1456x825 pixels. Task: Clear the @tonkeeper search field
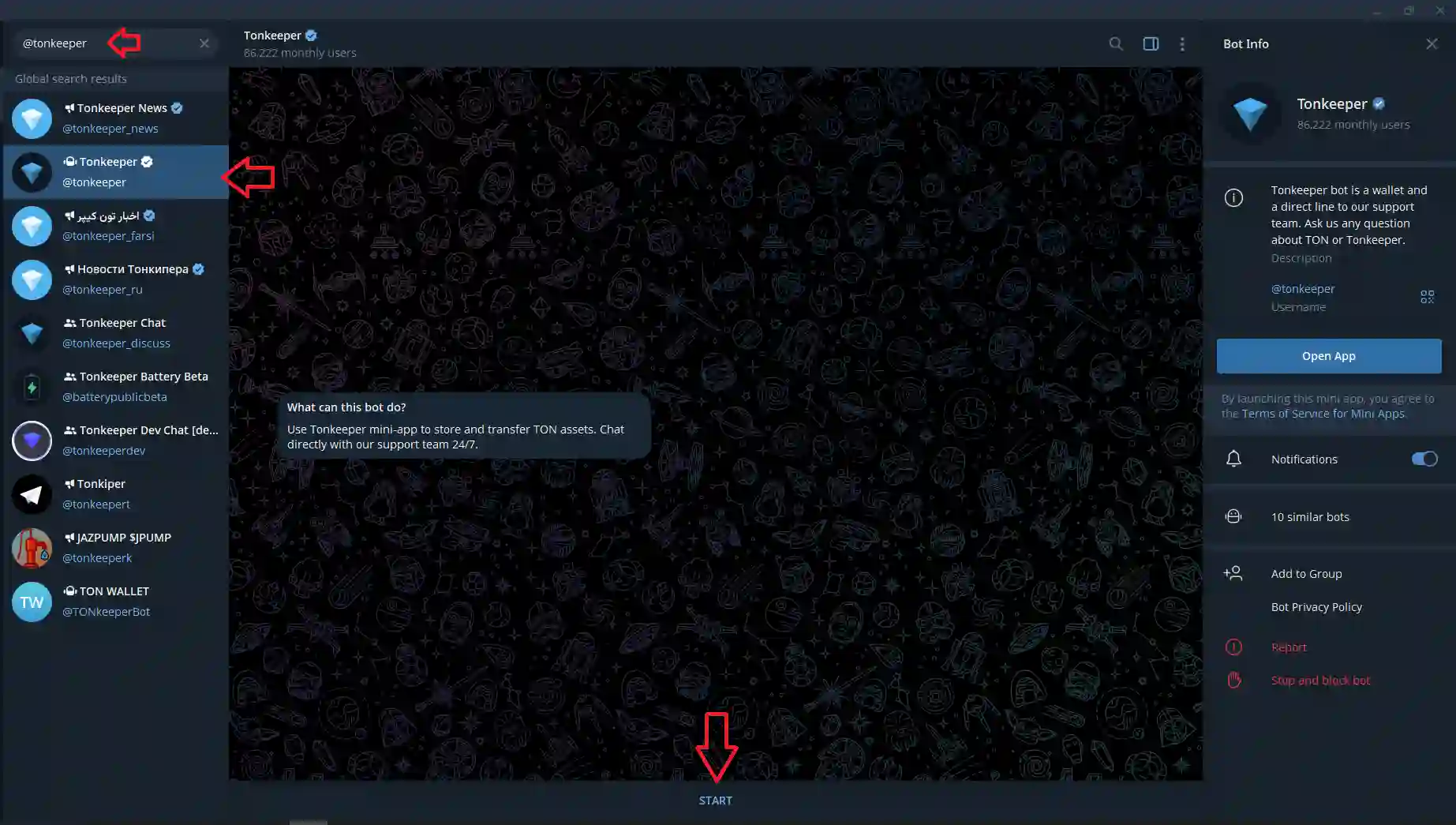204,43
